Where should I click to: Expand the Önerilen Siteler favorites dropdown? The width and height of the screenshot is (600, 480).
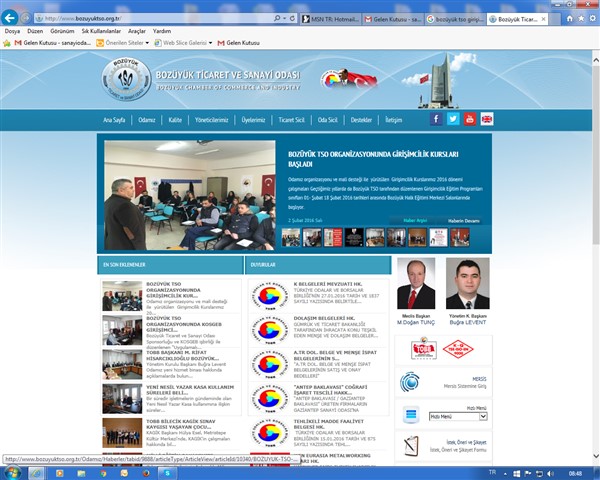[x=147, y=43]
